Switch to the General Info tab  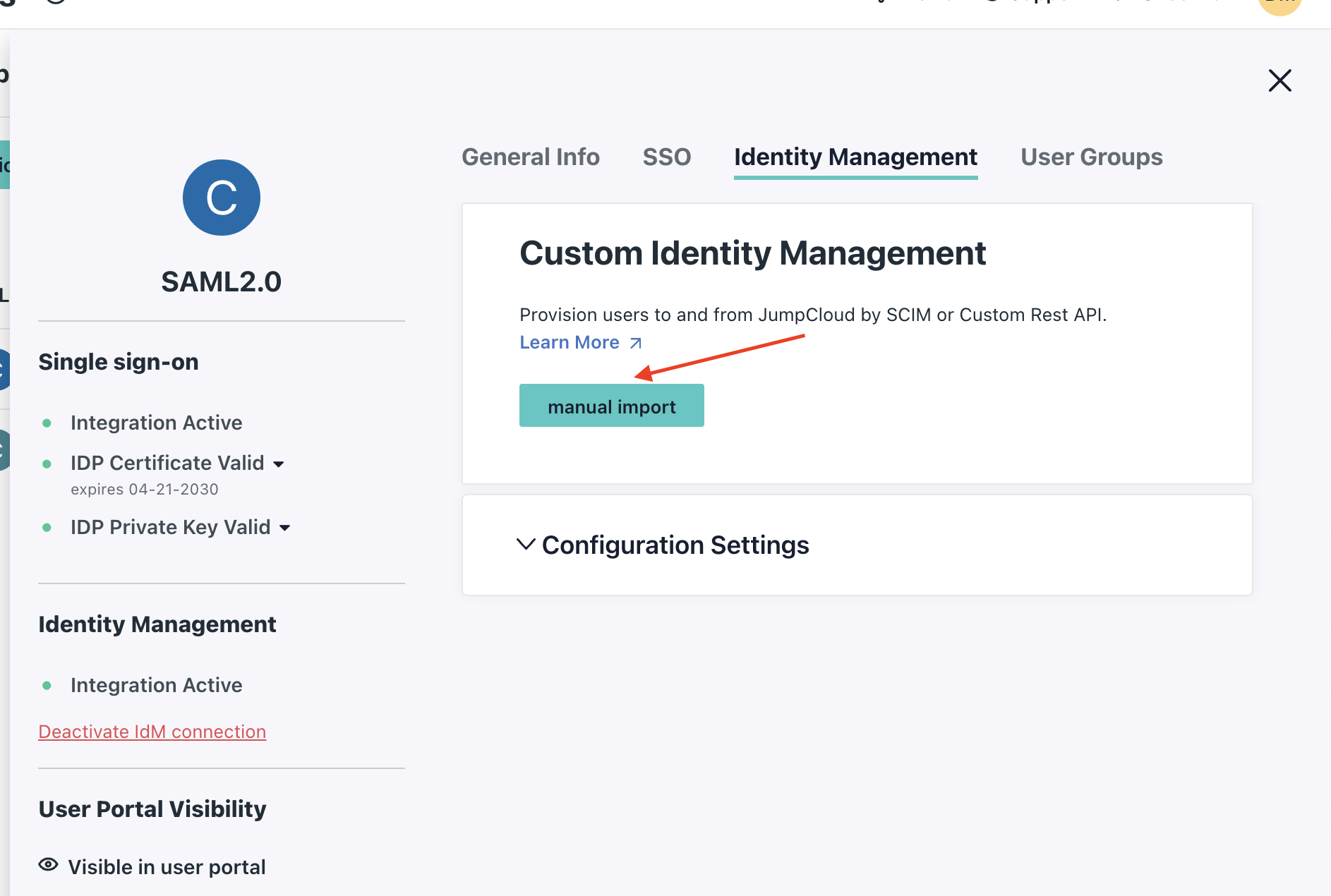tap(530, 157)
